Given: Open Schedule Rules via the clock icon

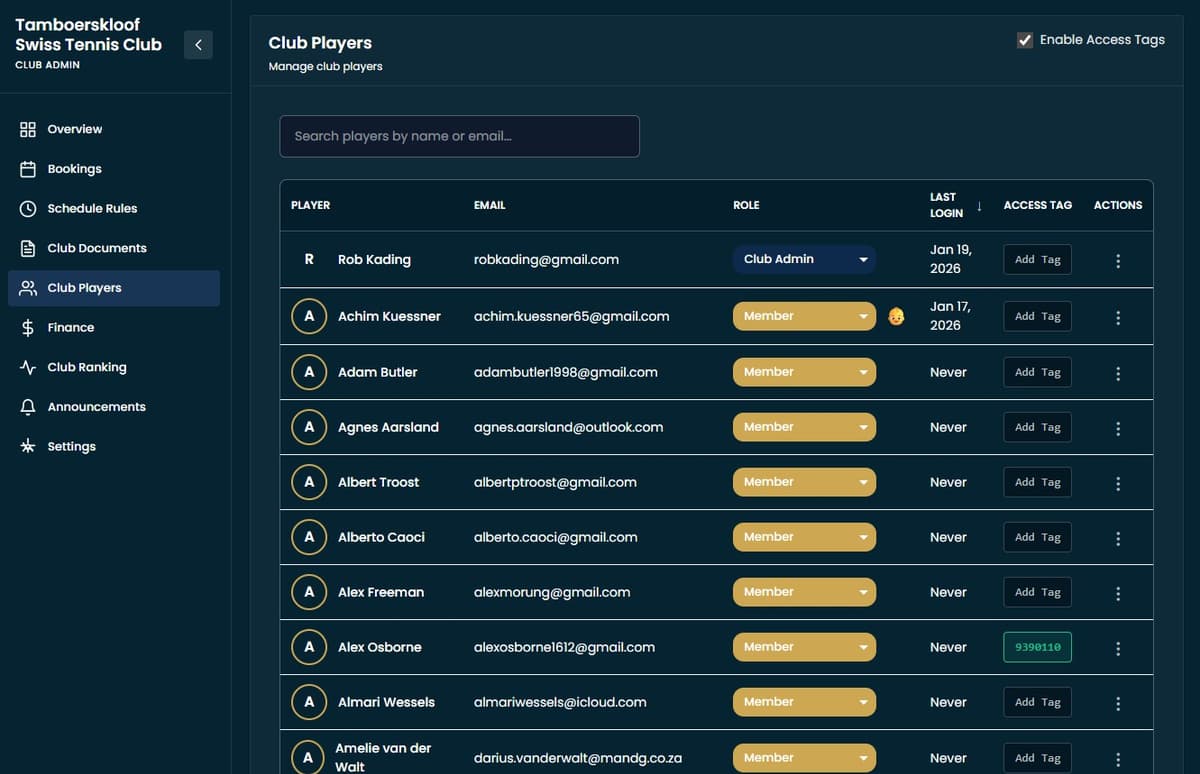Looking at the screenshot, I should pos(27,208).
